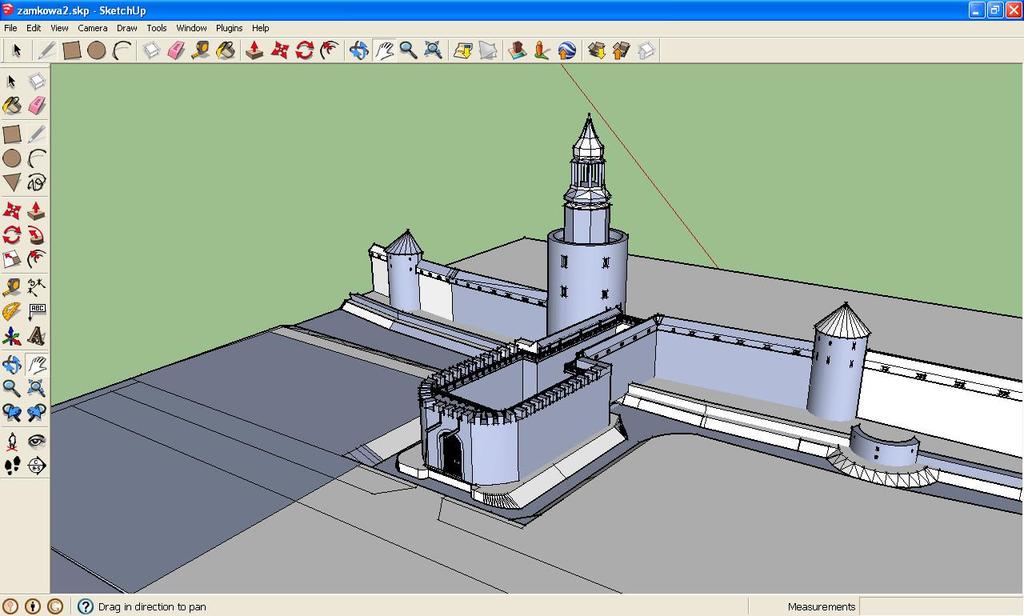Select the Rotate tool in the horizontal toolbar
This screenshot has width=1024, height=616.
304,50
